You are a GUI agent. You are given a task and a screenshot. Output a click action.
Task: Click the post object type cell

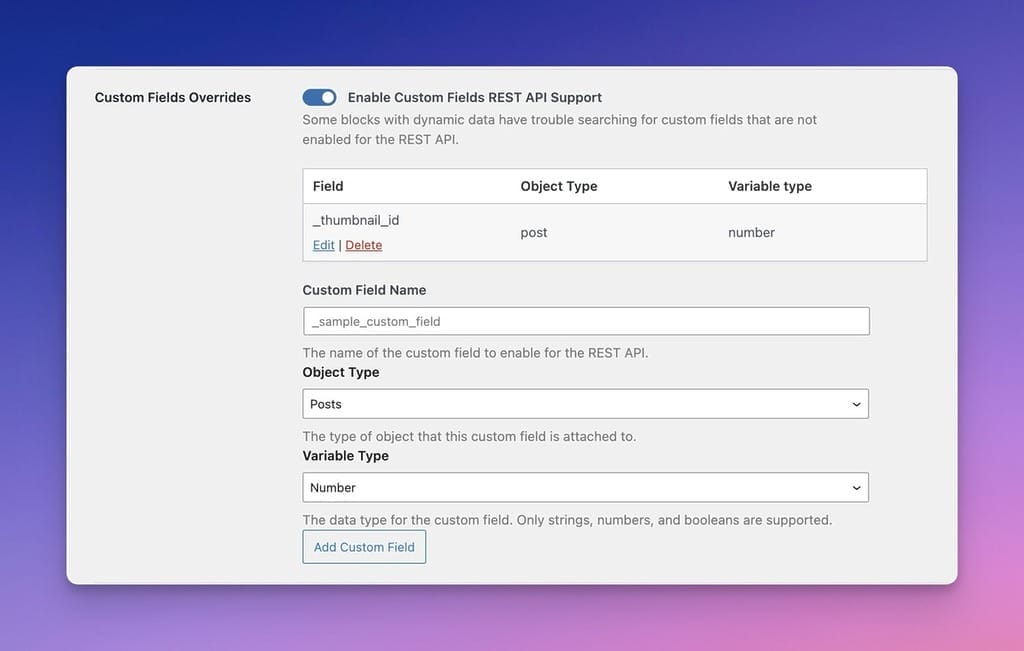pos(533,231)
